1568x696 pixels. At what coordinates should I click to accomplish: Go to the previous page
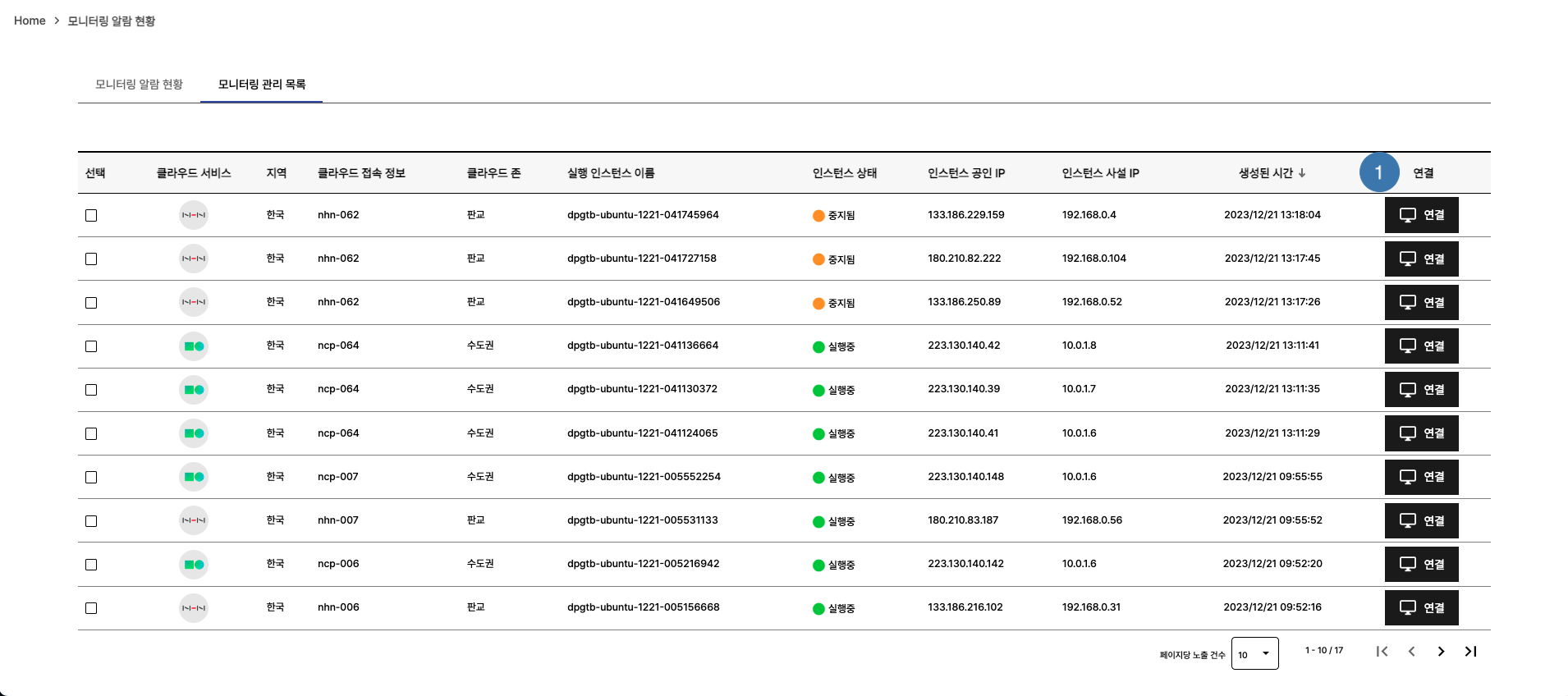[1411, 652]
